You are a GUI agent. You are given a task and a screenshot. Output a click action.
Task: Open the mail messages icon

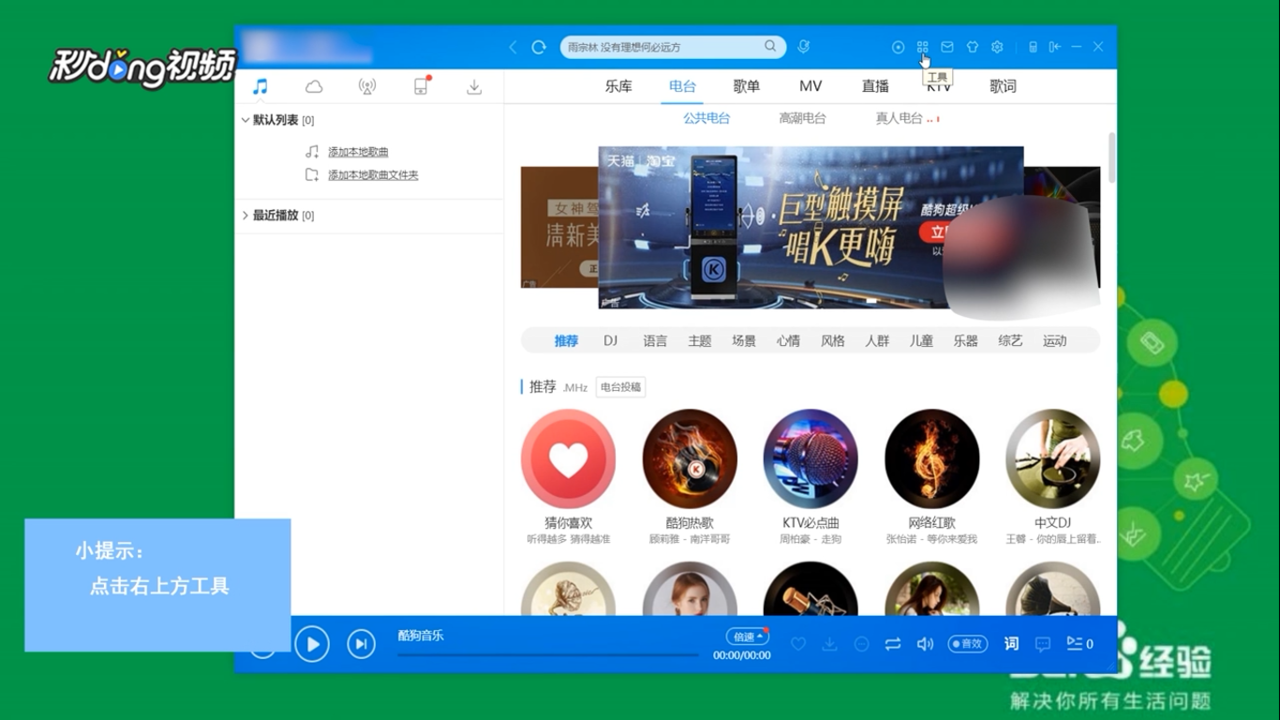[x=947, y=47]
